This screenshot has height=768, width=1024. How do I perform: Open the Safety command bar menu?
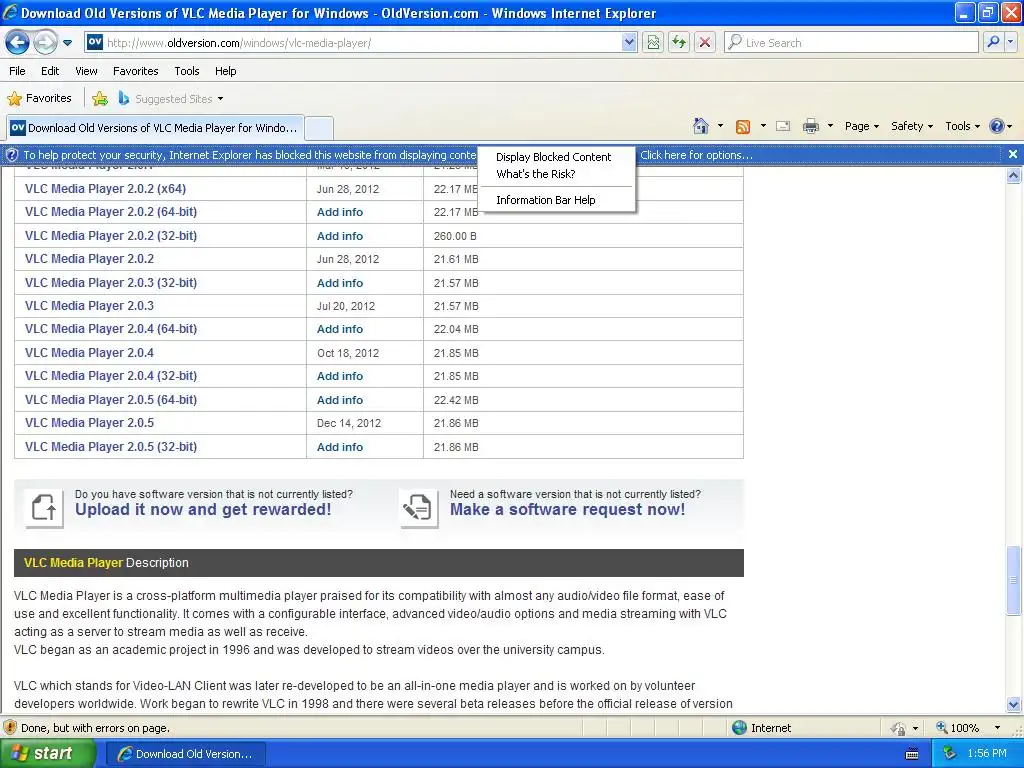pos(912,126)
